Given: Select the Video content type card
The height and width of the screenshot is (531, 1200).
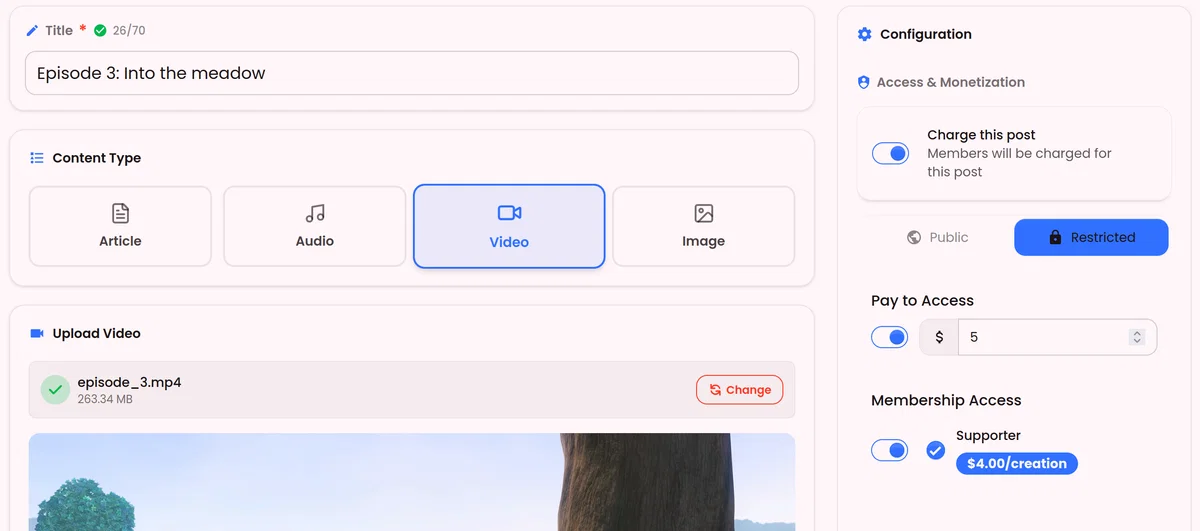Looking at the screenshot, I should (x=509, y=226).
